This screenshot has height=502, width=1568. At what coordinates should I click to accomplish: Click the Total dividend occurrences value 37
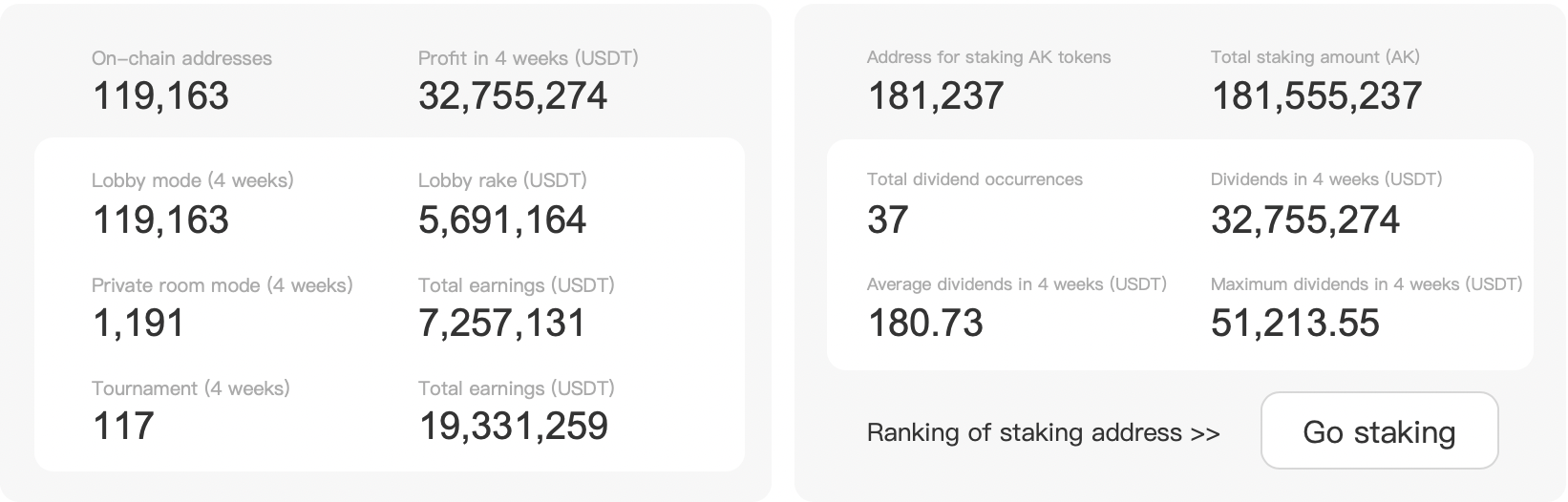click(x=887, y=220)
